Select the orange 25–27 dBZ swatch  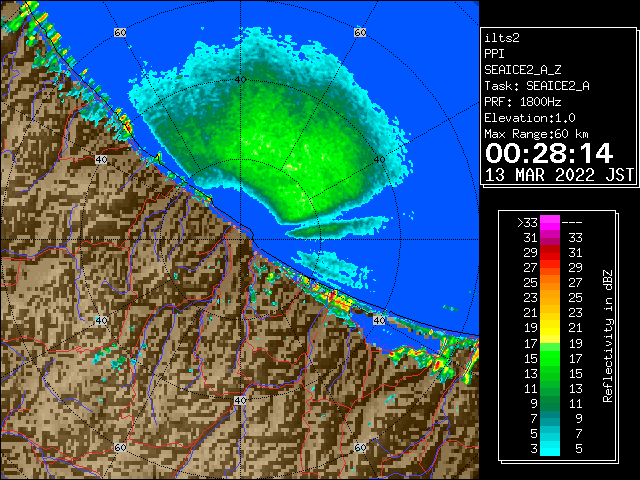coord(549,283)
